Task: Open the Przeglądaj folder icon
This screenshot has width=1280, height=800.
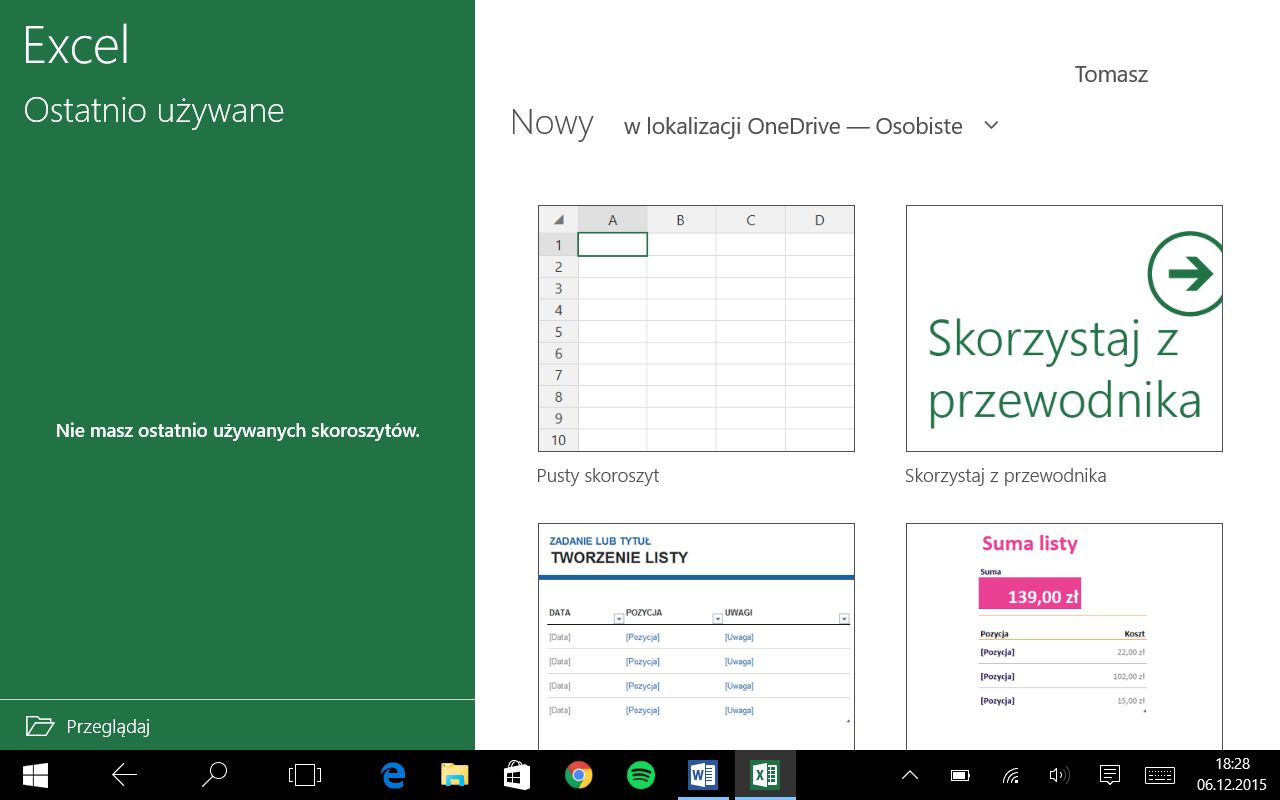Action: pyautogui.click(x=39, y=726)
